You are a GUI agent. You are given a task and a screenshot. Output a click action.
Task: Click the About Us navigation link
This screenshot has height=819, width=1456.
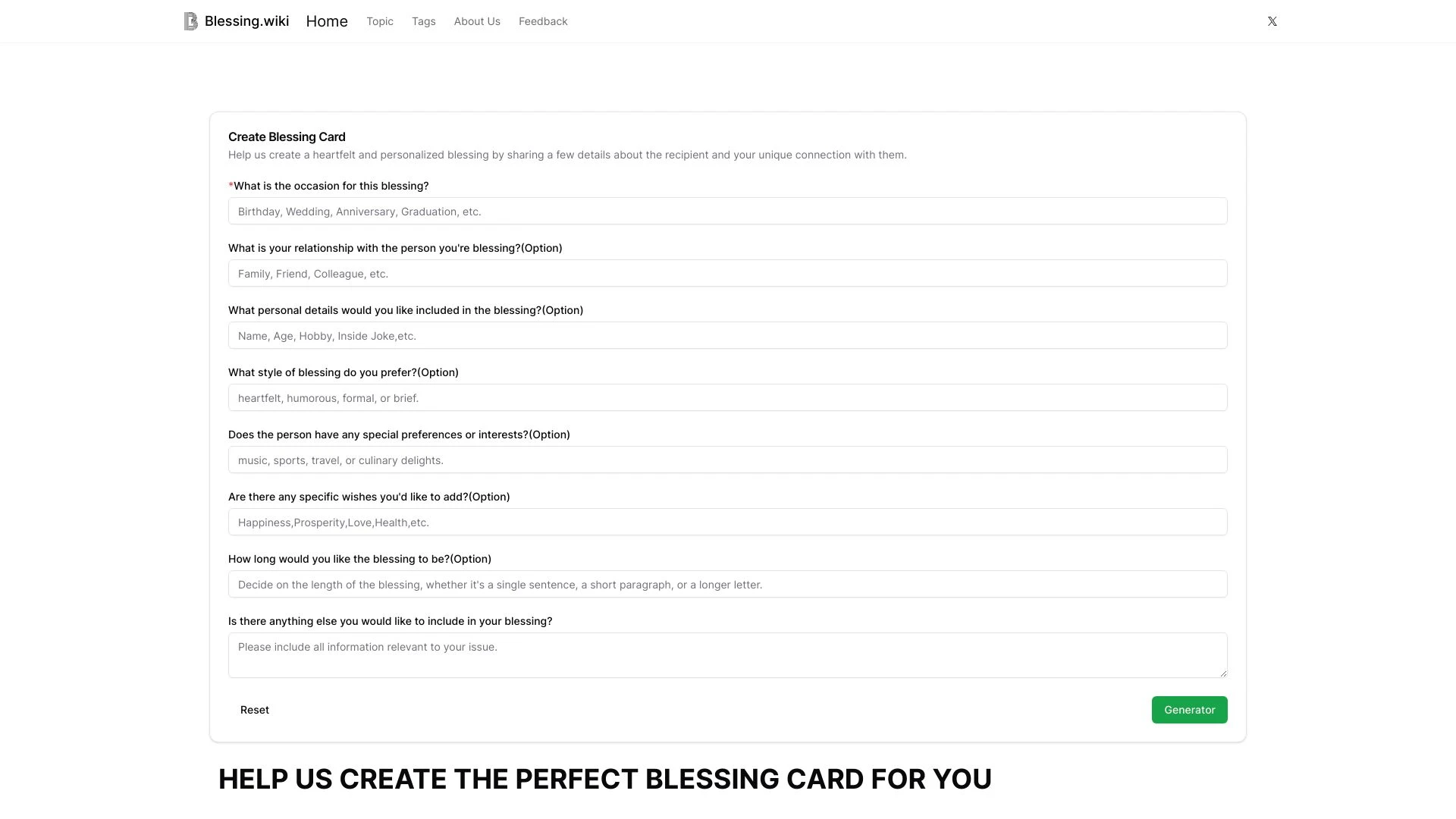tap(477, 21)
